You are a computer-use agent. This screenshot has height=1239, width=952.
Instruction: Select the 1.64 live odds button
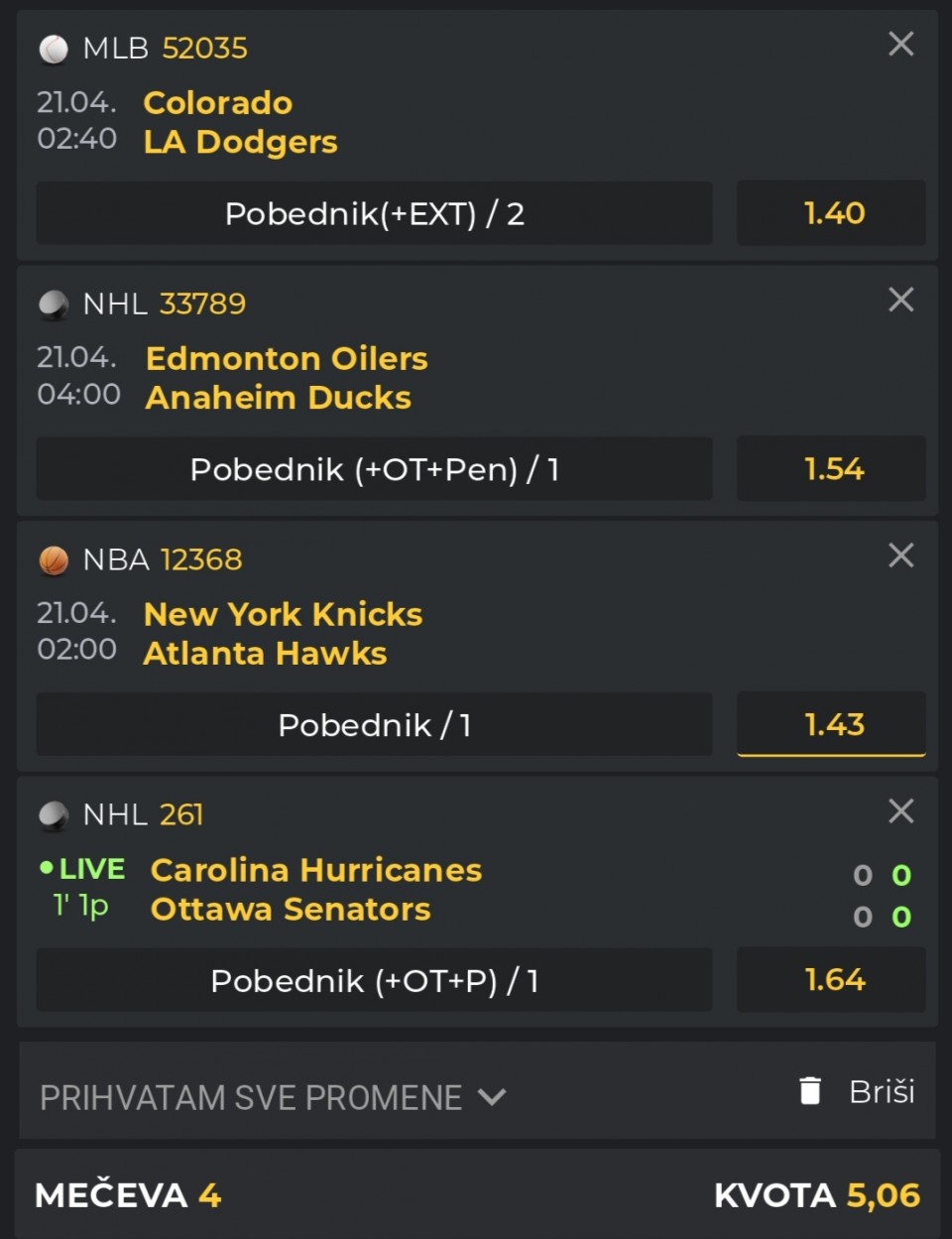(831, 980)
